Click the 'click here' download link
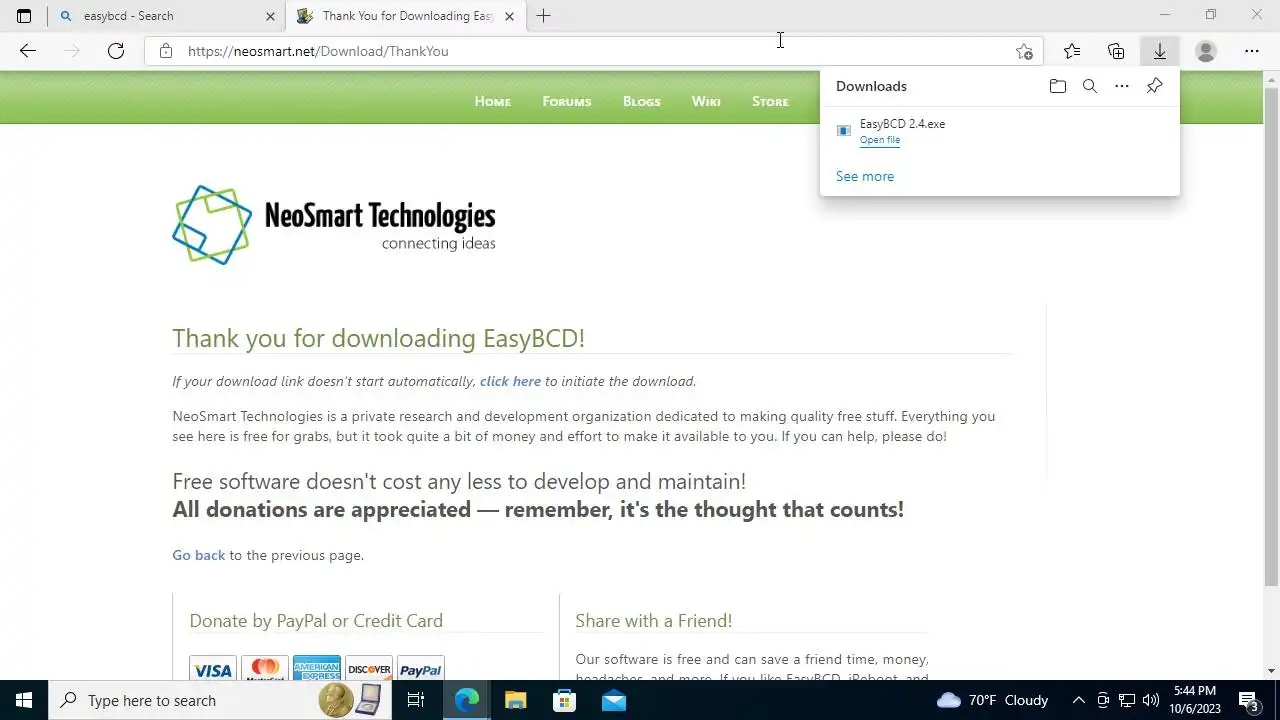 click(x=510, y=381)
